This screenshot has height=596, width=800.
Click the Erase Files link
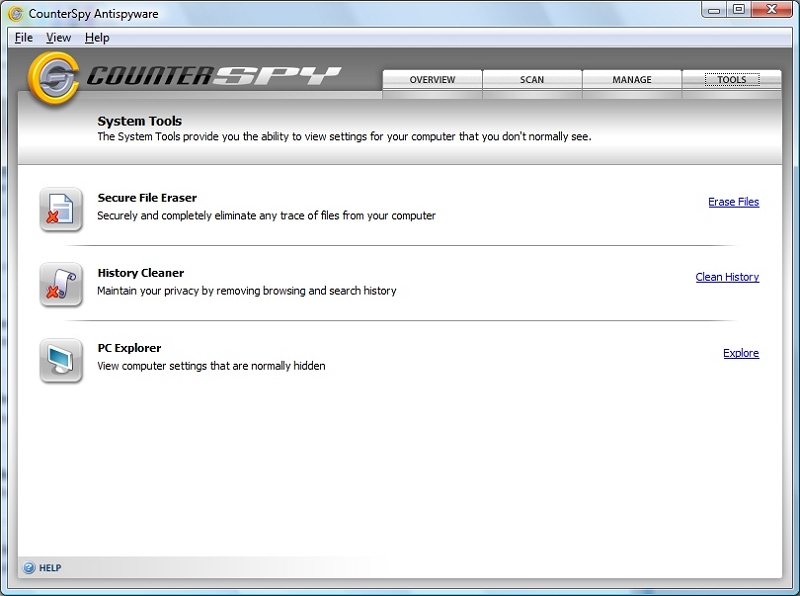pyautogui.click(x=733, y=202)
